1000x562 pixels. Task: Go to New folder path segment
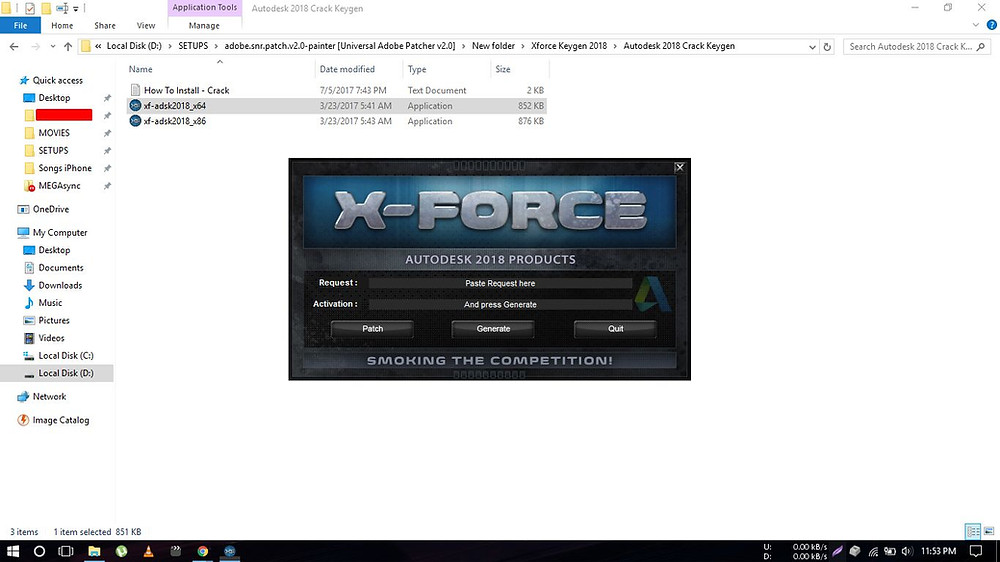point(493,46)
